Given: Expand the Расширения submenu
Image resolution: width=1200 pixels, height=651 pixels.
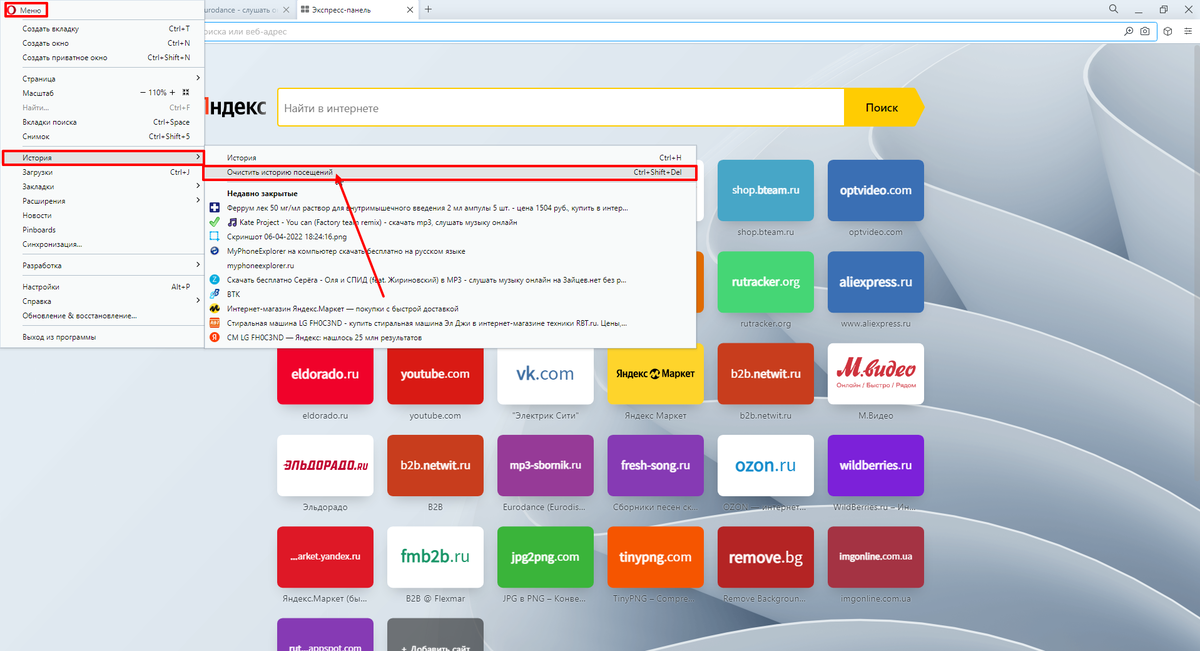Looking at the screenshot, I should (102, 201).
